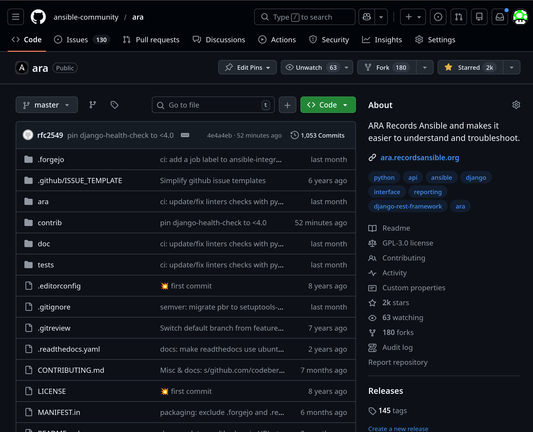Image resolution: width=533 pixels, height=432 pixels.
Task: Open the doc folder
Action: click(44, 244)
